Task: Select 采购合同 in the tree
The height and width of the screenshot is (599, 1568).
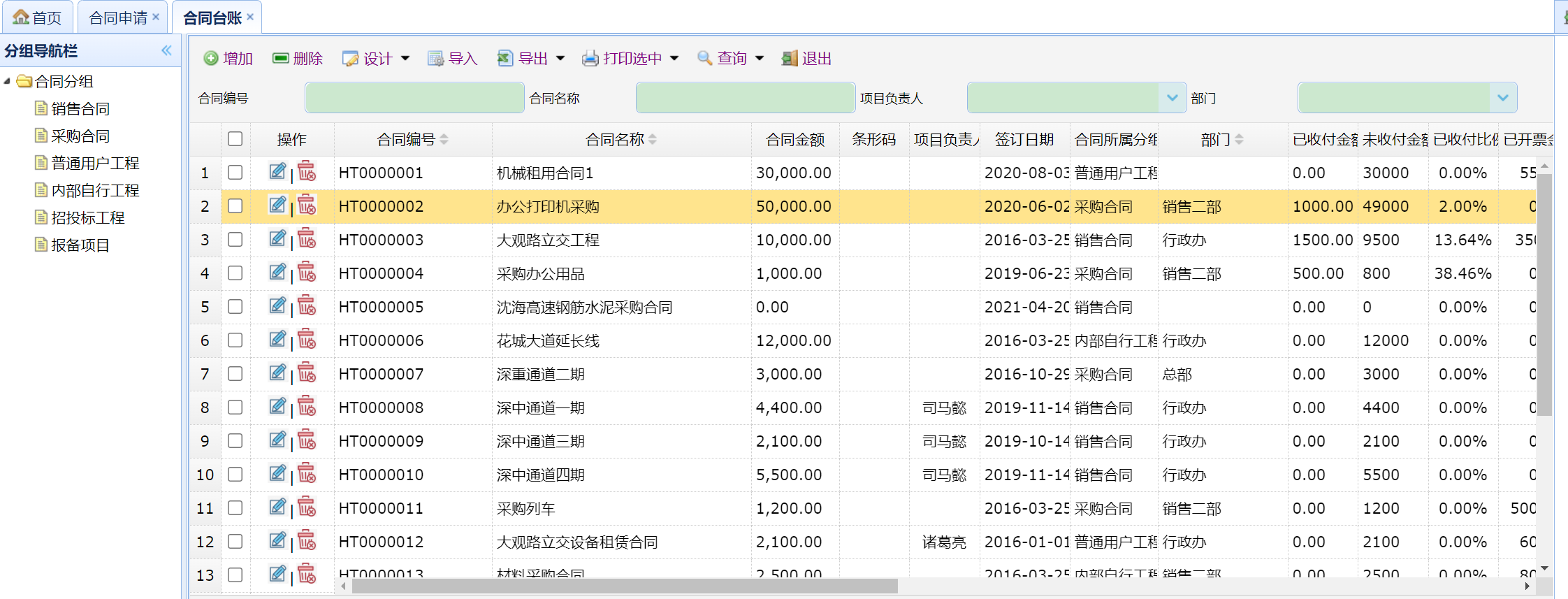Action: [x=80, y=136]
